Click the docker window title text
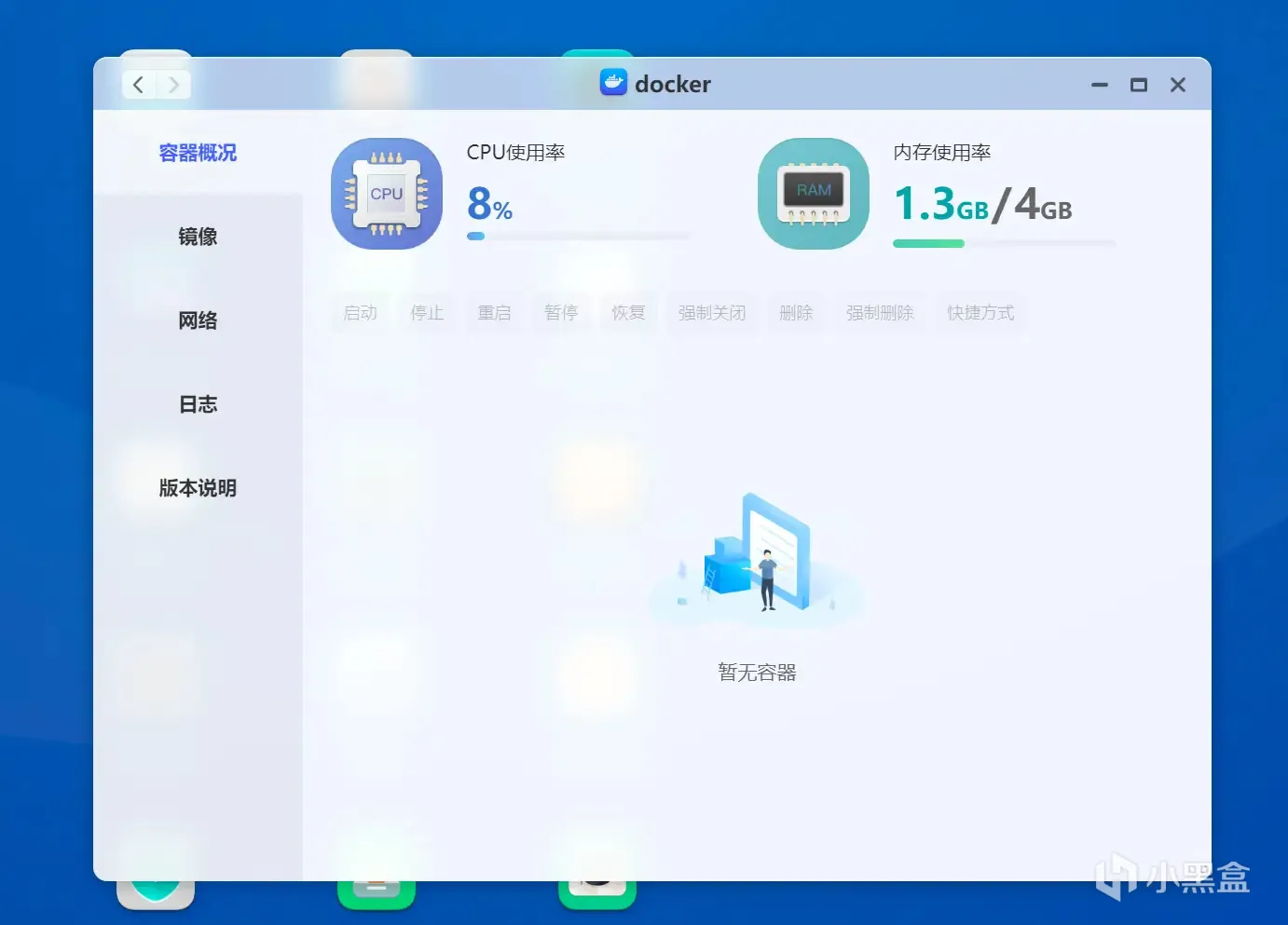The height and width of the screenshot is (925, 1288). coord(673,84)
